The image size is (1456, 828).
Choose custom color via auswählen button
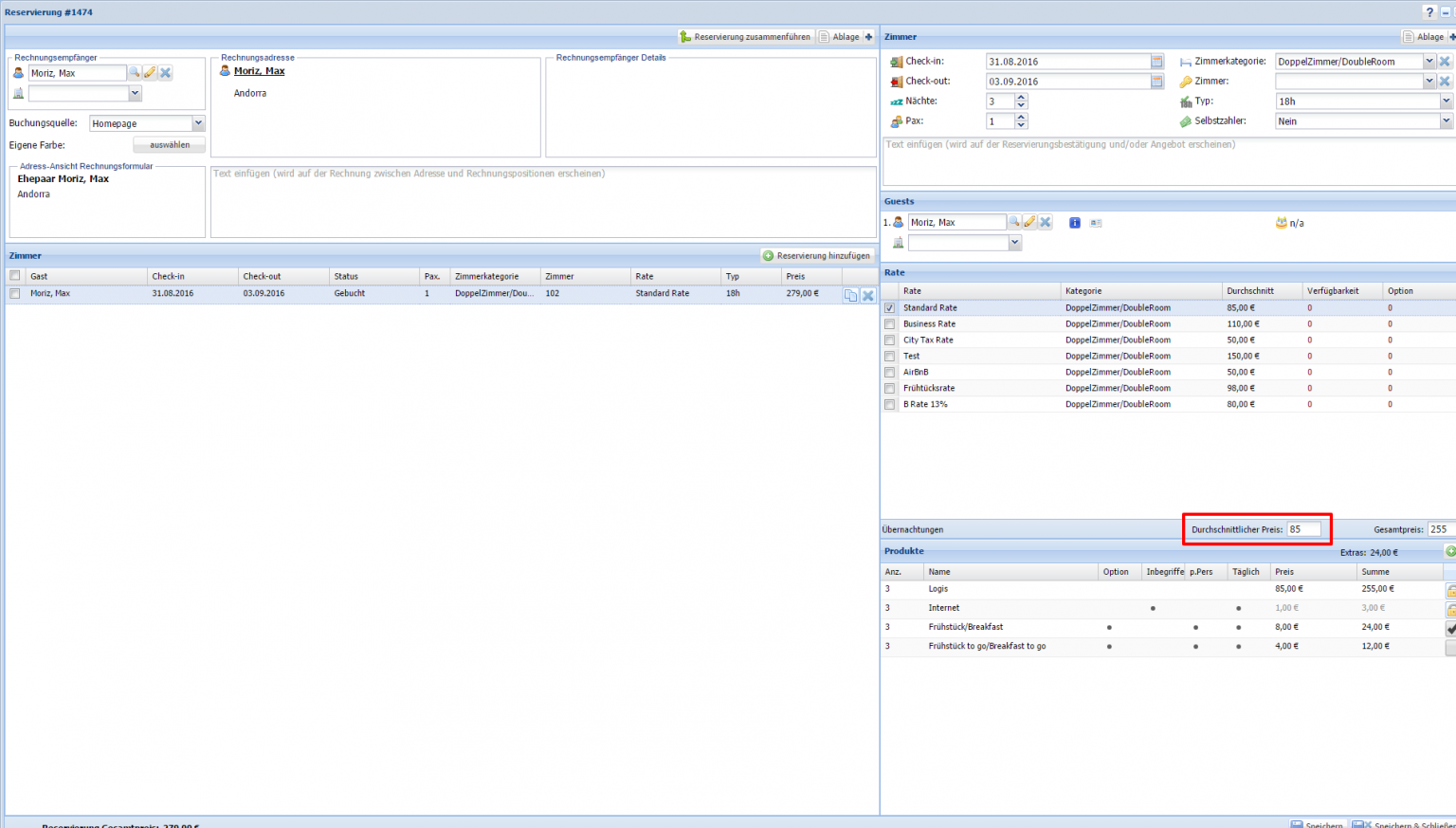tap(169, 145)
